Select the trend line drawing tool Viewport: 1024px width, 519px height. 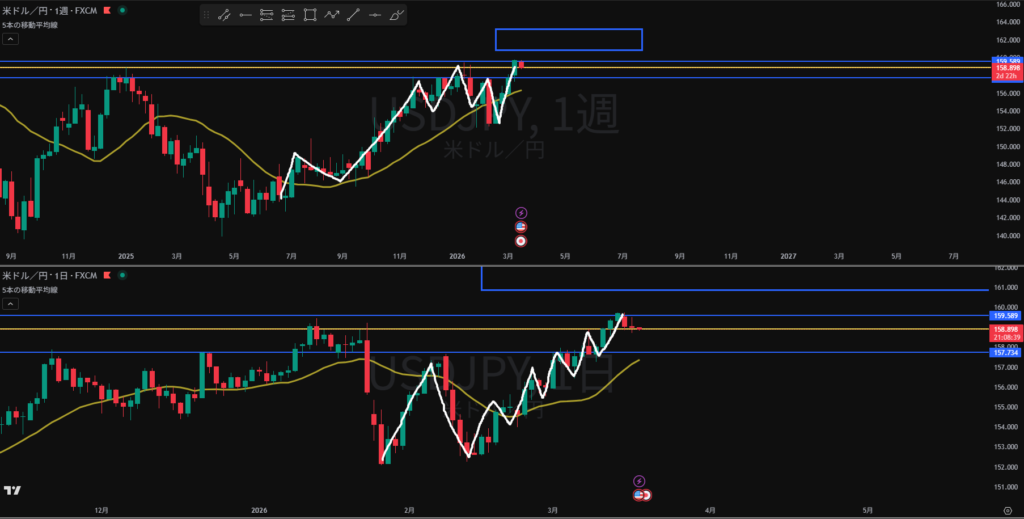(223, 15)
